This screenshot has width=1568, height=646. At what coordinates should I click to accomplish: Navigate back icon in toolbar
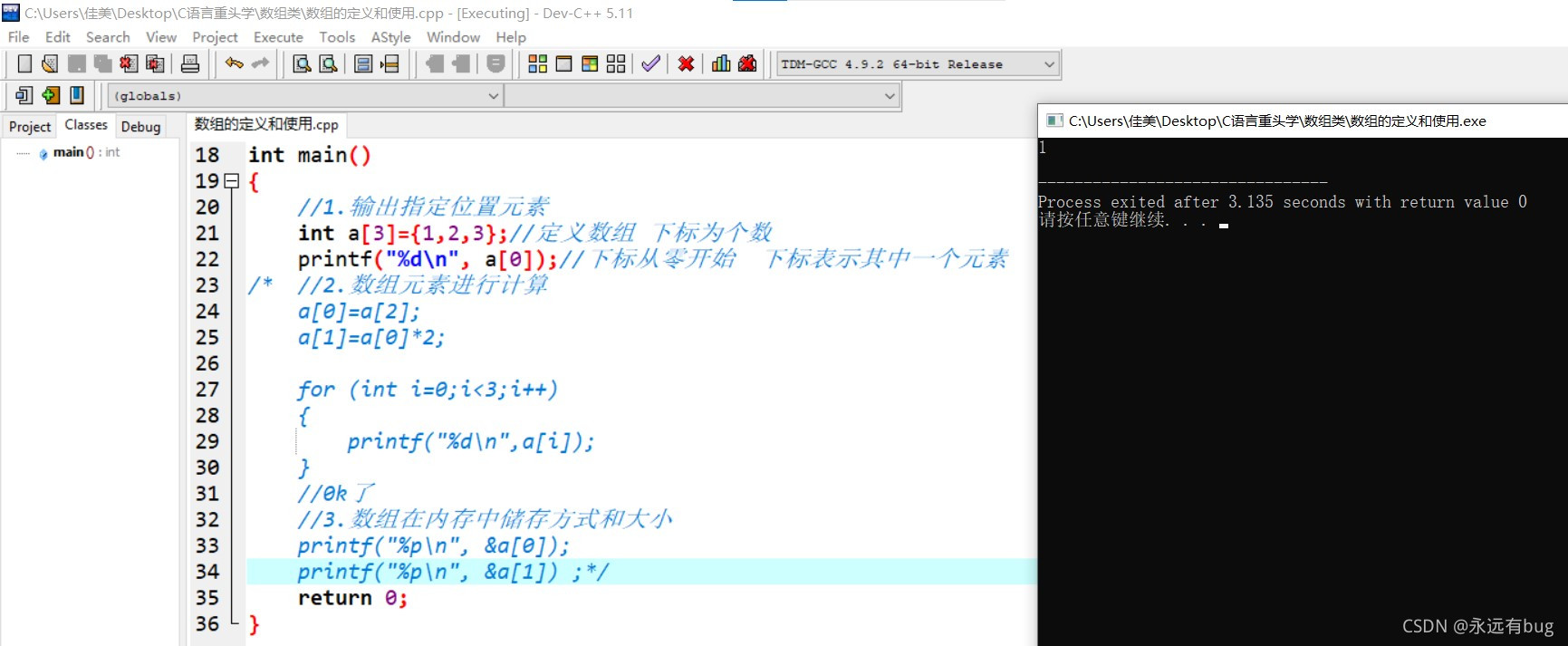[x=435, y=63]
